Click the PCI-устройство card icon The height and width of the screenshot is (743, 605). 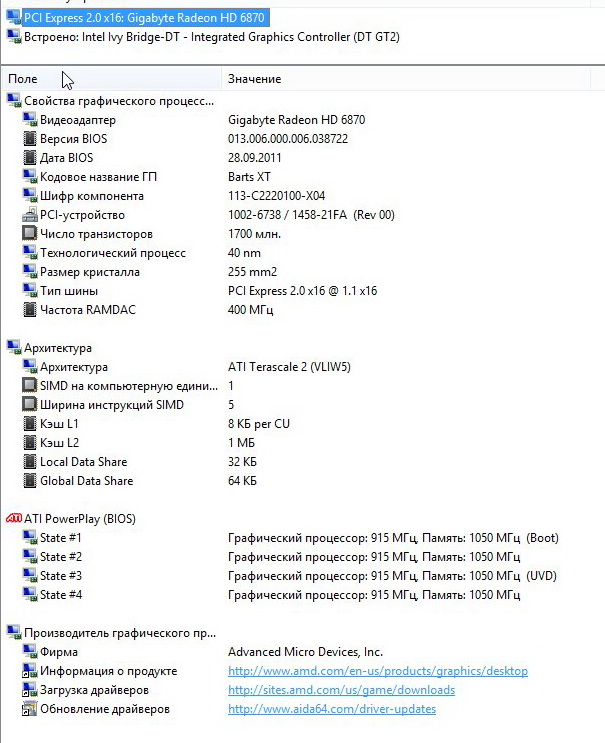[30, 215]
